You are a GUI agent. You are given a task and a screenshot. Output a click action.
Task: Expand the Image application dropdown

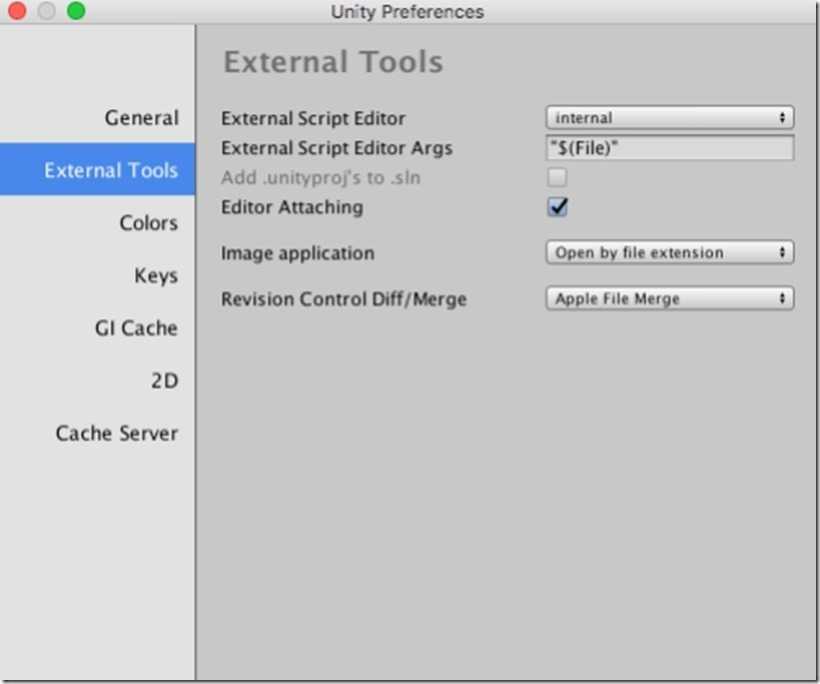pyautogui.click(x=670, y=253)
